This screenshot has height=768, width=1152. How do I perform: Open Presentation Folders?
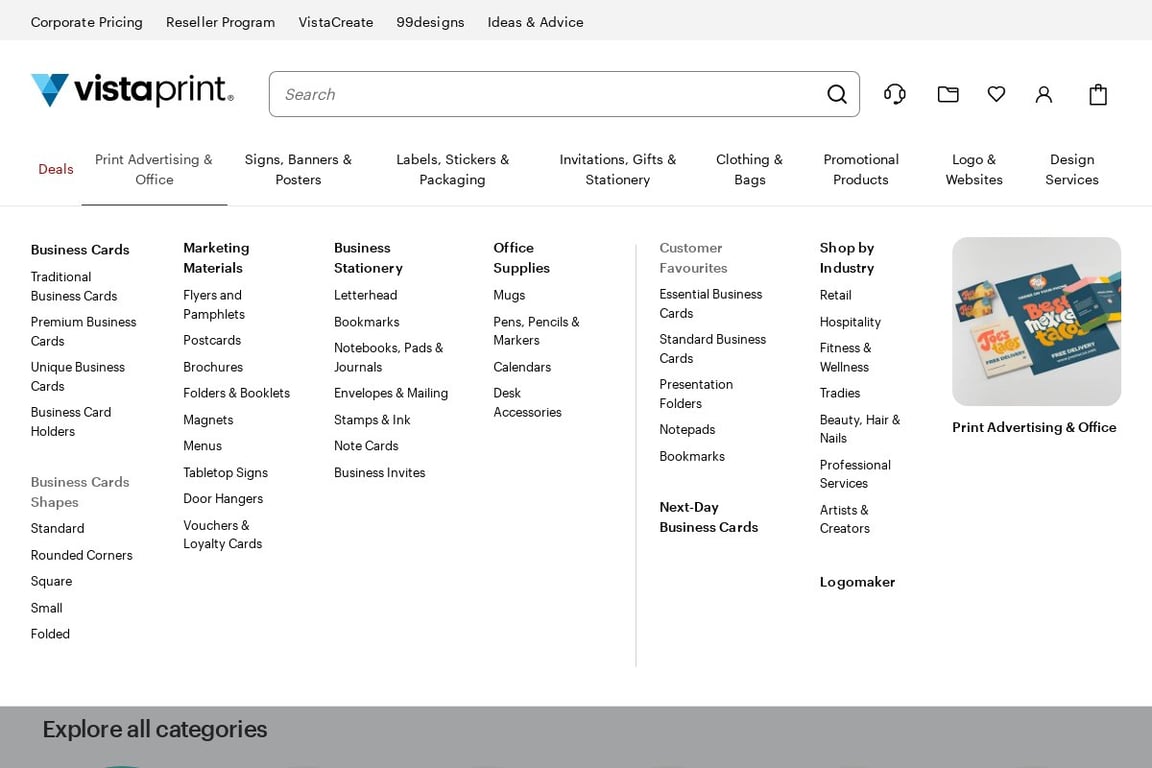tap(696, 394)
